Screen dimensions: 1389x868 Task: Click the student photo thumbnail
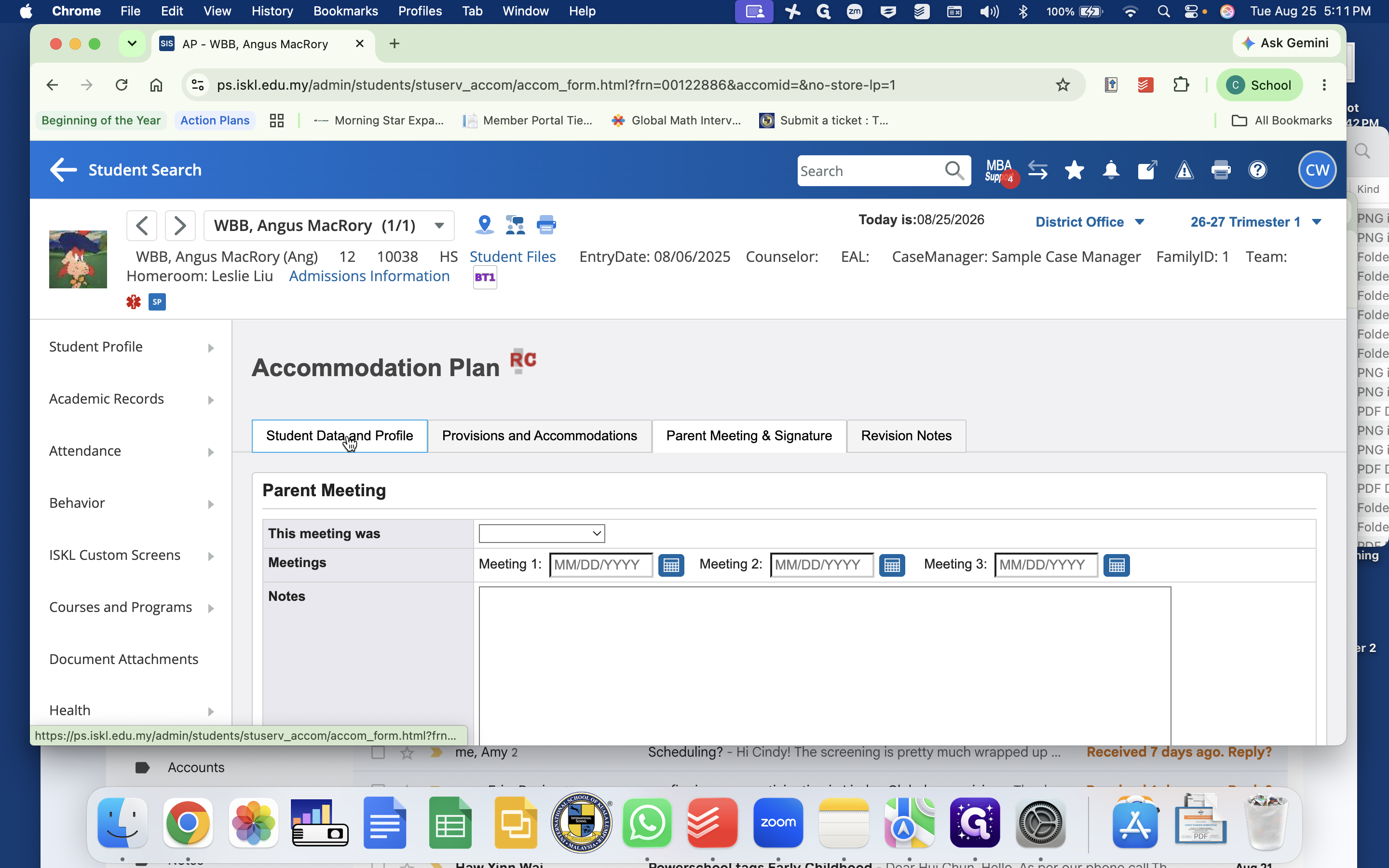tap(78, 259)
